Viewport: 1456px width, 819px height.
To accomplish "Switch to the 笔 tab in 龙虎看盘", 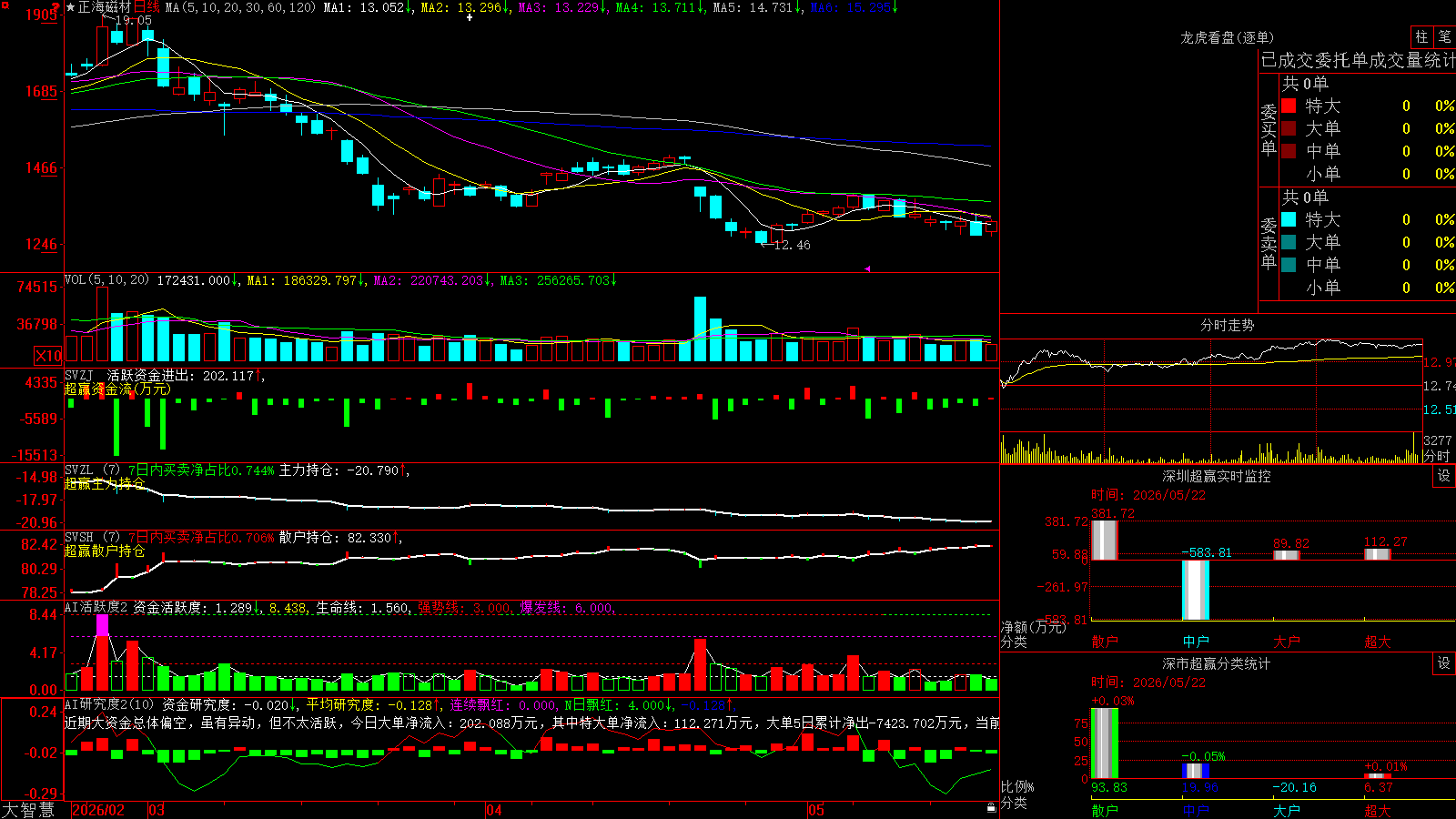I will click(x=1444, y=37).
